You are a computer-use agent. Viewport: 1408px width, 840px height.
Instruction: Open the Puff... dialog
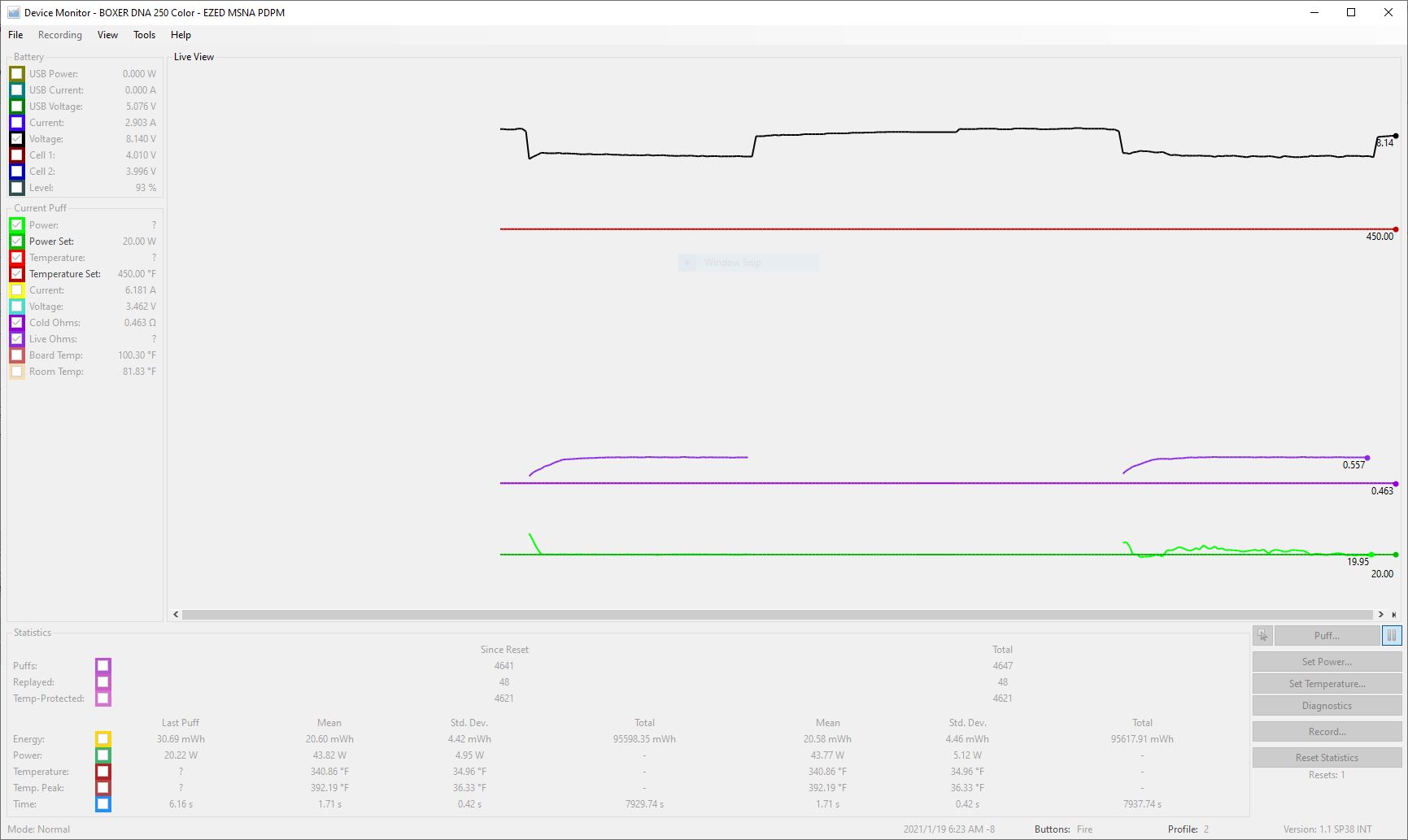1326,636
